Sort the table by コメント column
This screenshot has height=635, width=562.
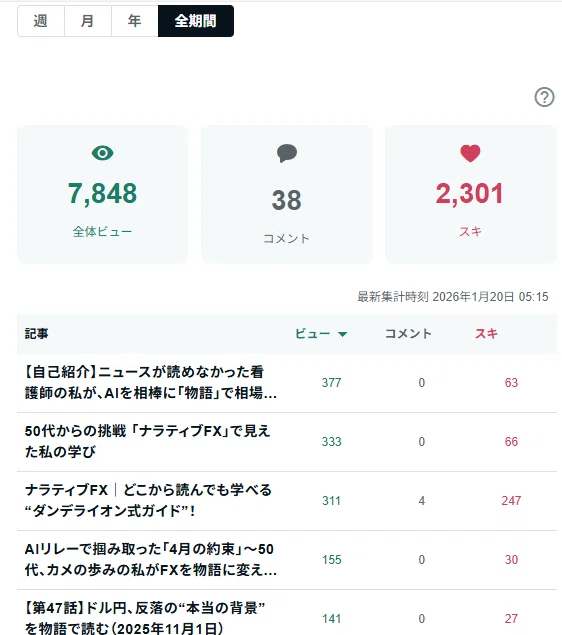[x=408, y=334]
